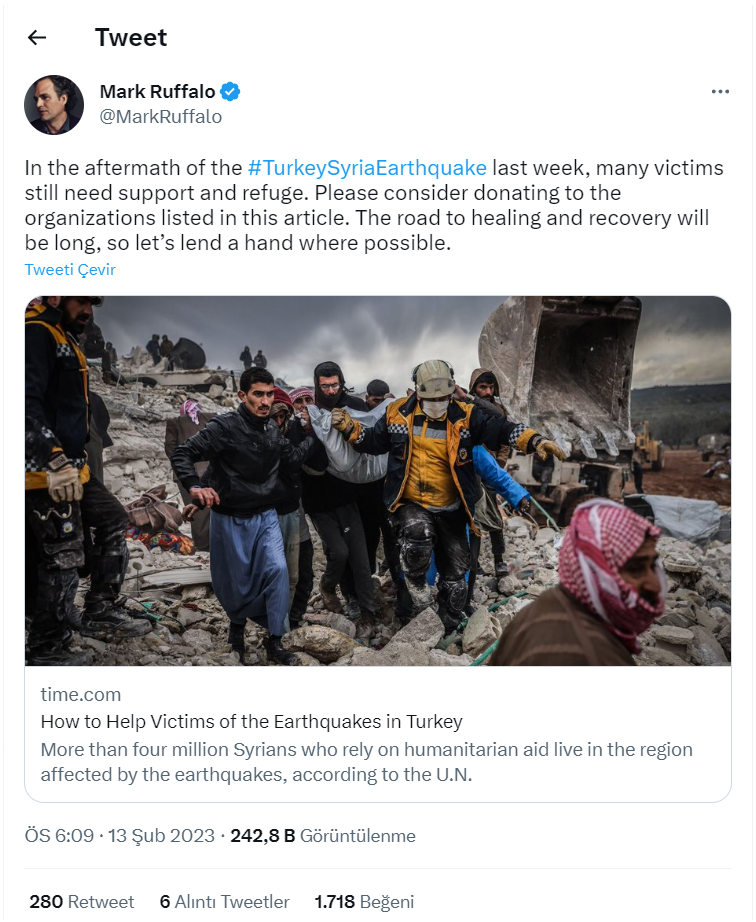
Task: Open the Mark Ruffalo display name
Action: point(158,92)
